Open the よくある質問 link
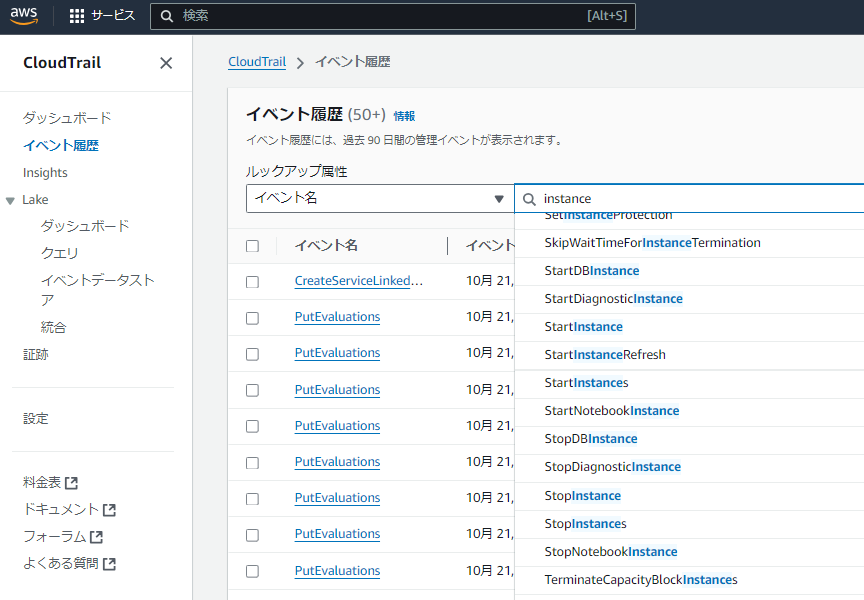This screenshot has height=600, width=864. [x=61, y=563]
